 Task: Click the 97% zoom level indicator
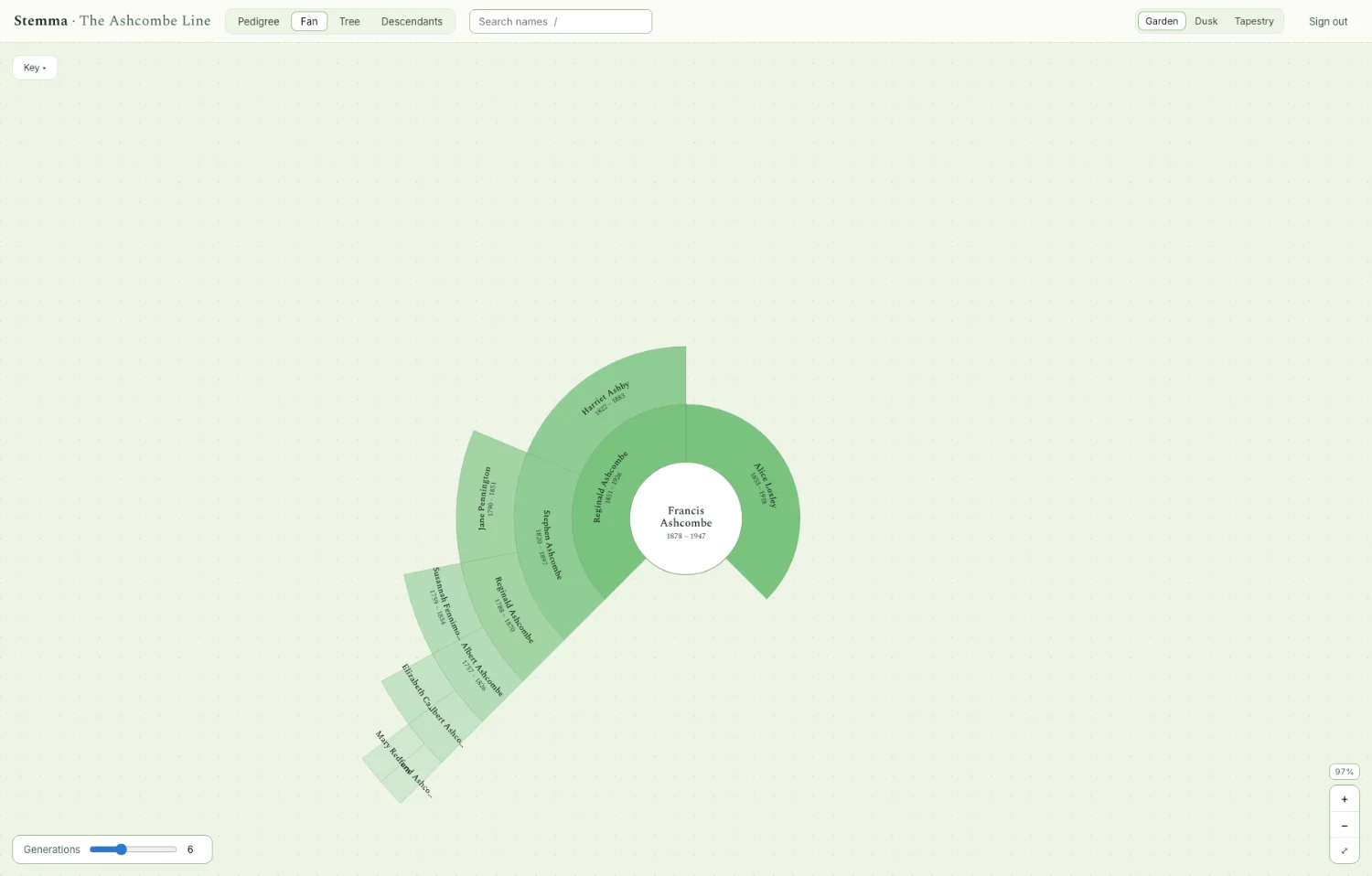coord(1344,772)
